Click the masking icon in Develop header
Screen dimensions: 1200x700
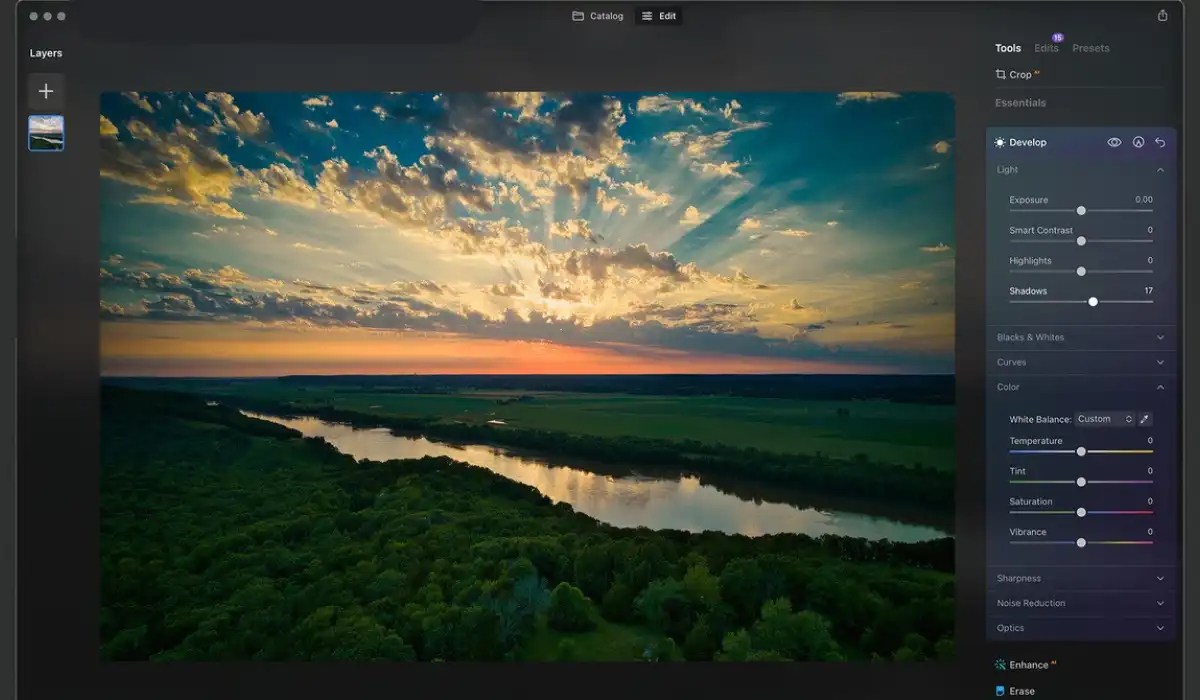(1137, 142)
